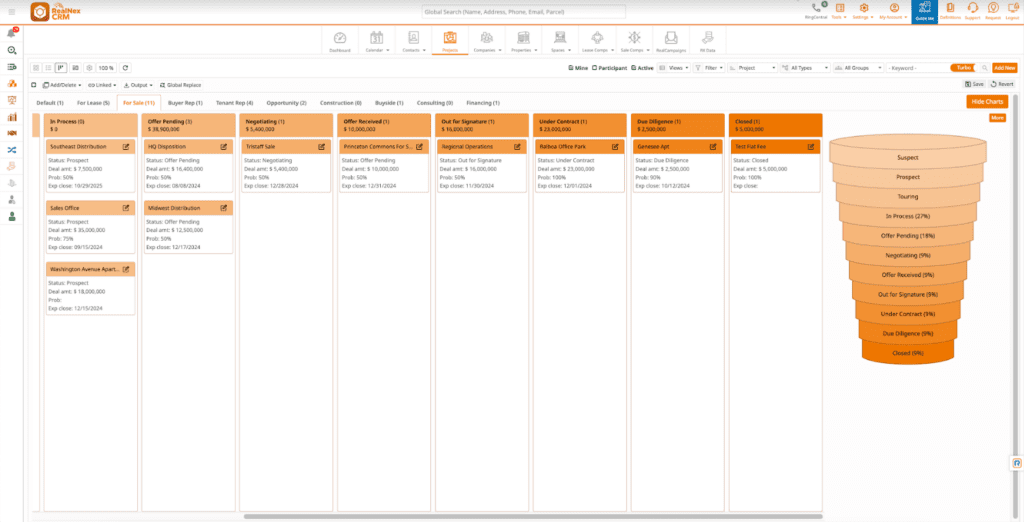Click the In Process (27%) funnel segment
This screenshot has width=1024, height=522.
coord(908,216)
